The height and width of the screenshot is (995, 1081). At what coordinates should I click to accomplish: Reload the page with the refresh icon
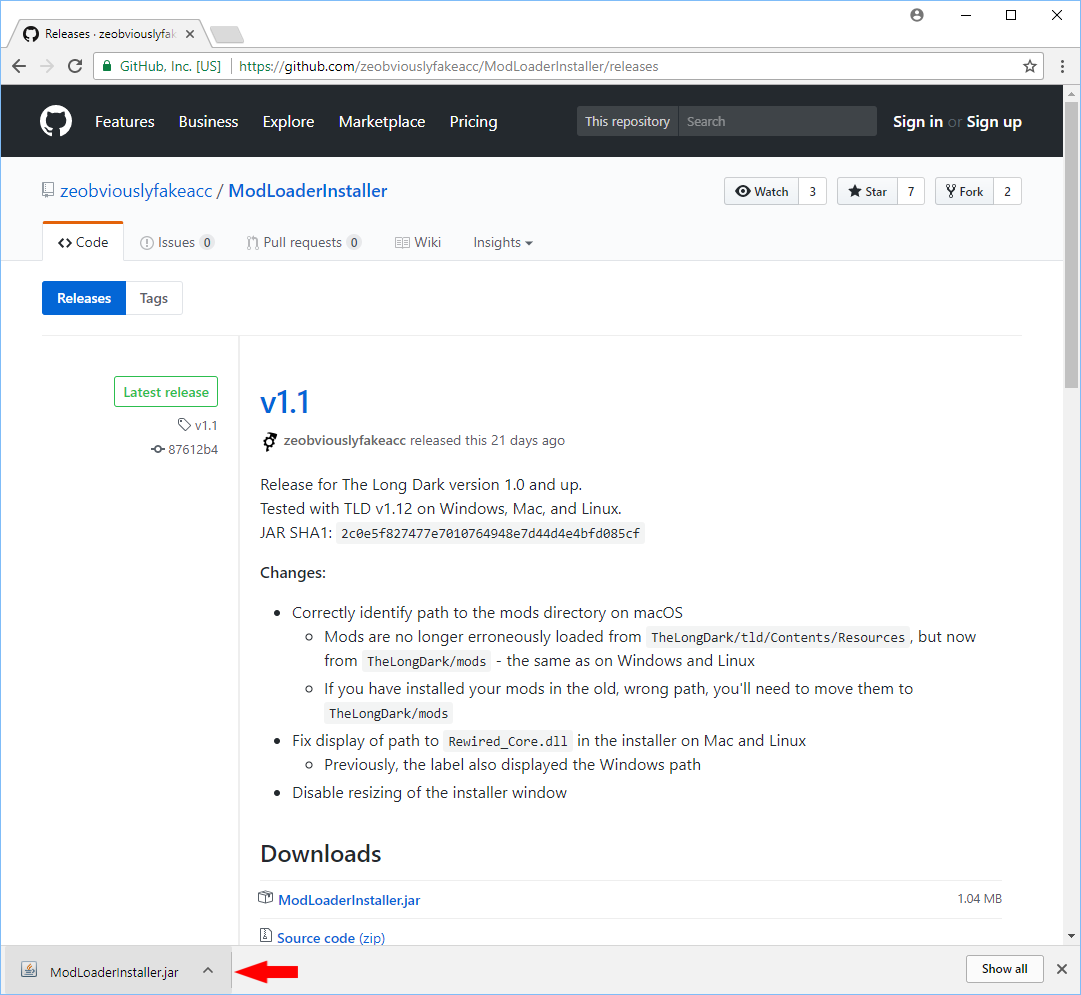75,66
